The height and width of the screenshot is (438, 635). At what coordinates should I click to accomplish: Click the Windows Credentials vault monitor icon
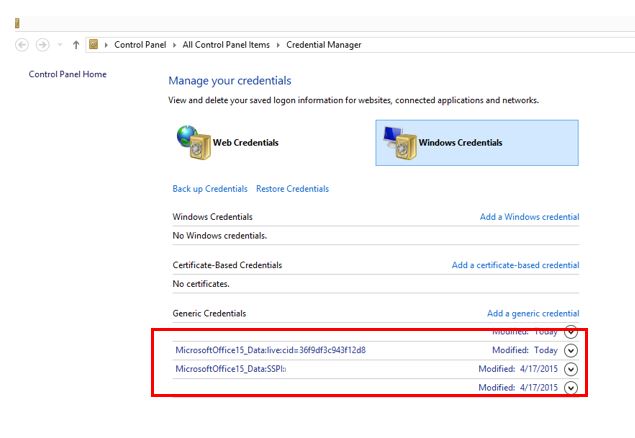tap(400, 142)
